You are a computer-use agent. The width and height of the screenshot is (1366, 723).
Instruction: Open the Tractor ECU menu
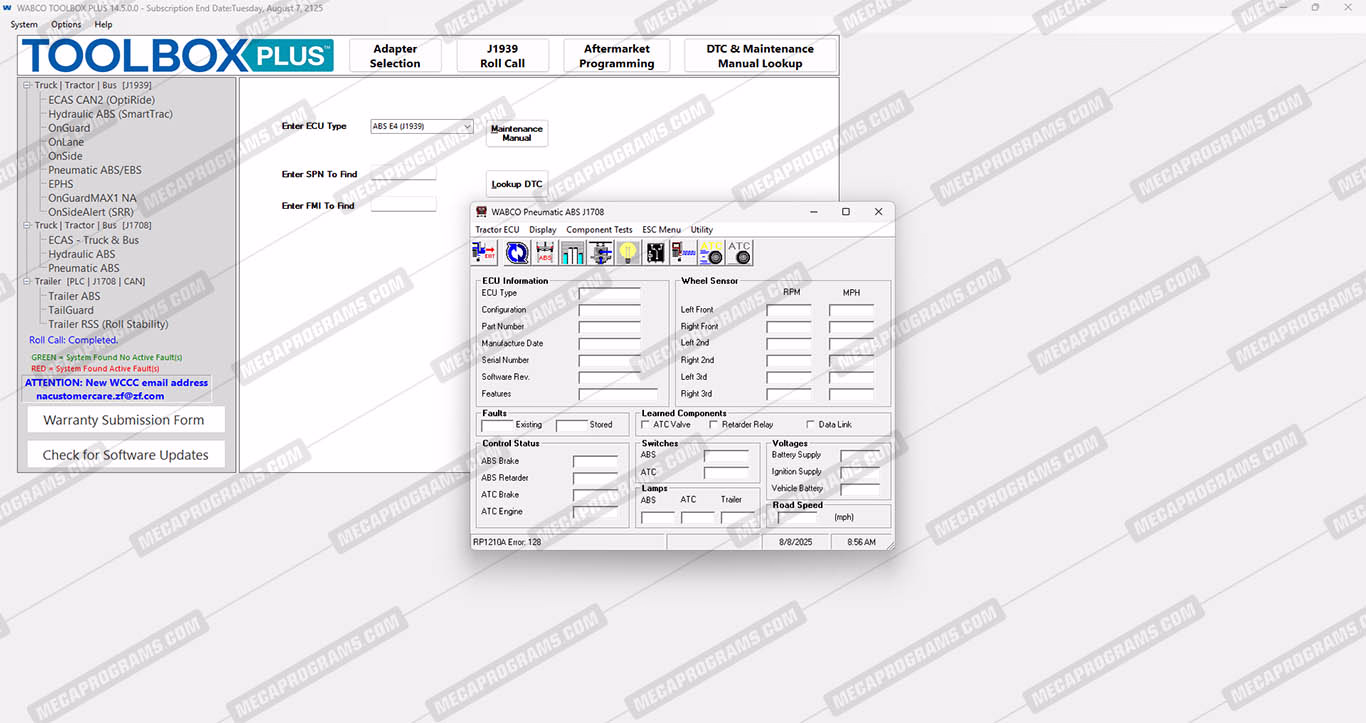point(497,230)
